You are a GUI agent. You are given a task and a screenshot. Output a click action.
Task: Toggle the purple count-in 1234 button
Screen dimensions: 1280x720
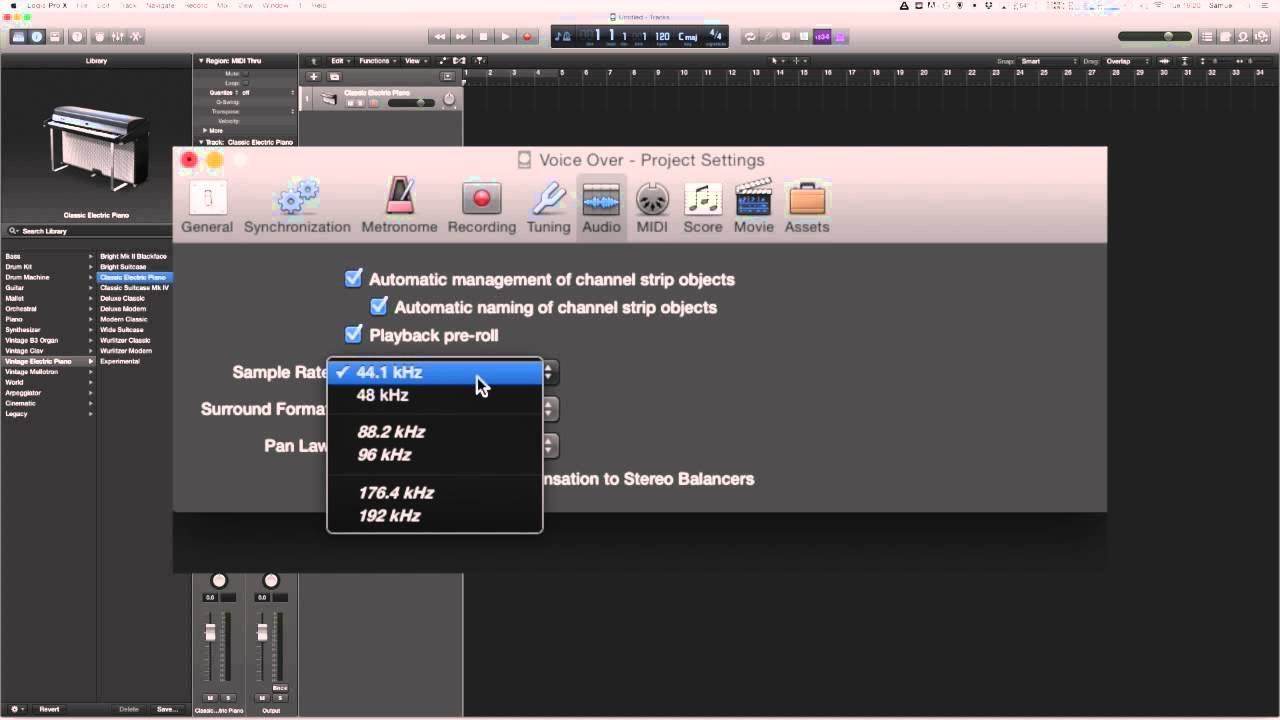point(822,37)
